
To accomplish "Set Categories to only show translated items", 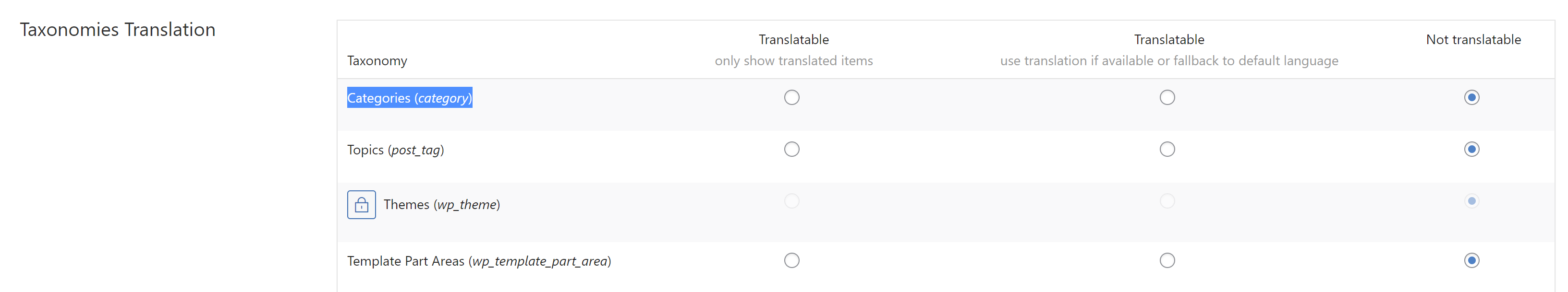I will [791, 98].
